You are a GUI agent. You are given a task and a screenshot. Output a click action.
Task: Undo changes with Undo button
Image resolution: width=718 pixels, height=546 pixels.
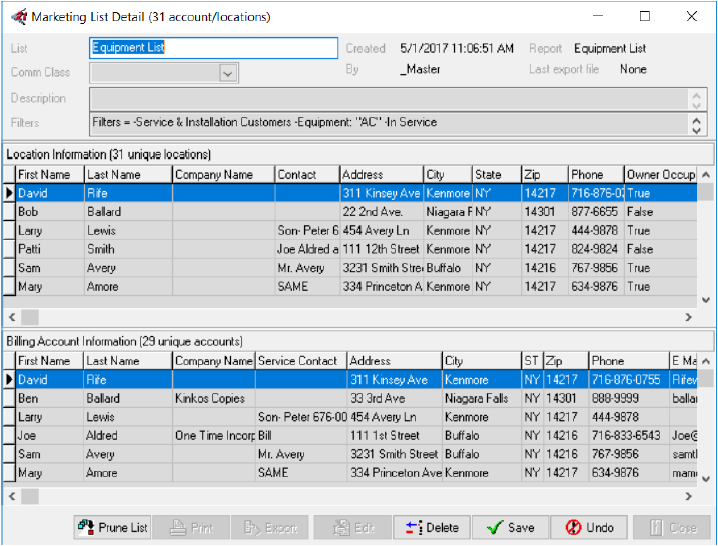click(589, 528)
